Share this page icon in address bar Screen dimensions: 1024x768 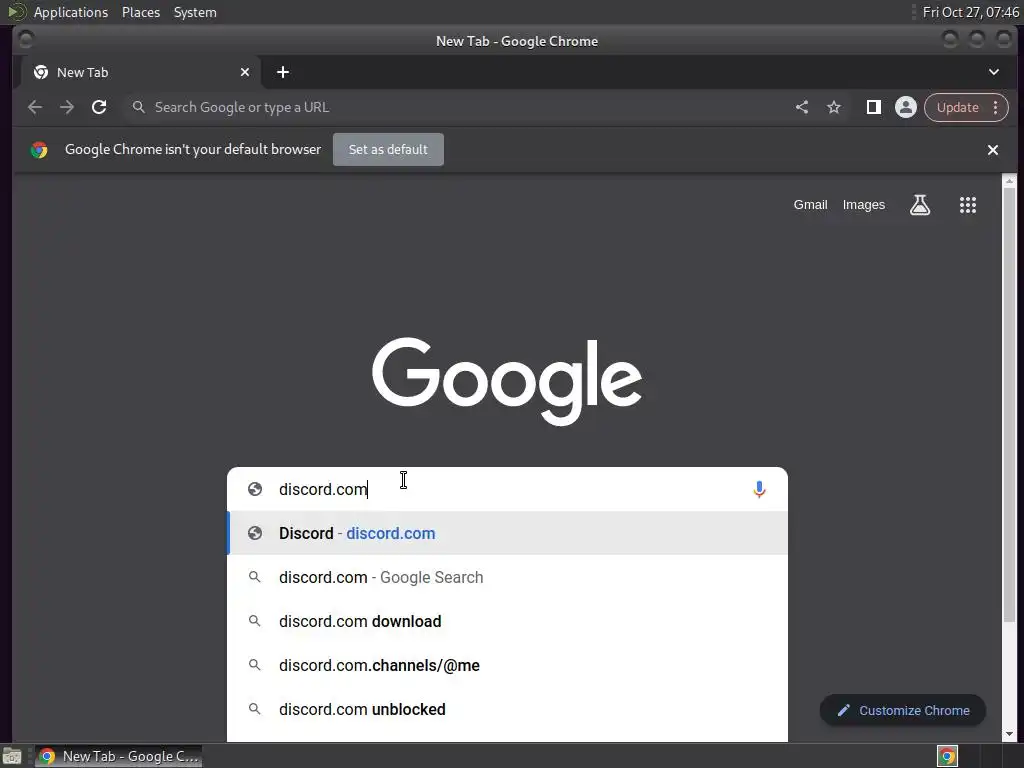tap(802, 107)
